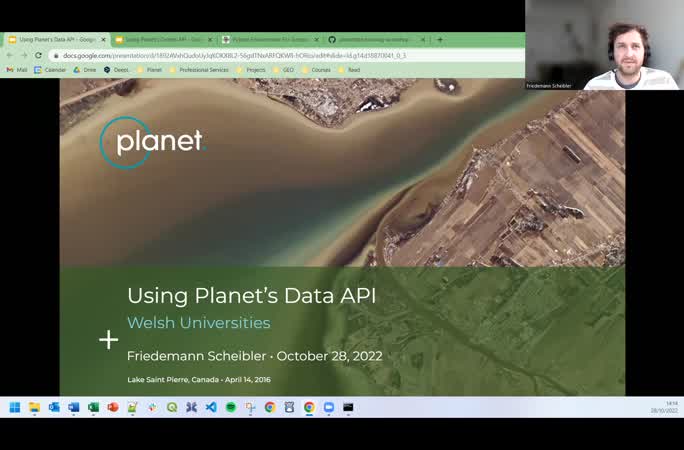Viewport: 684px width, 450px height.
Task: Open a new browser tab with the plus button
Action: tap(440, 40)
